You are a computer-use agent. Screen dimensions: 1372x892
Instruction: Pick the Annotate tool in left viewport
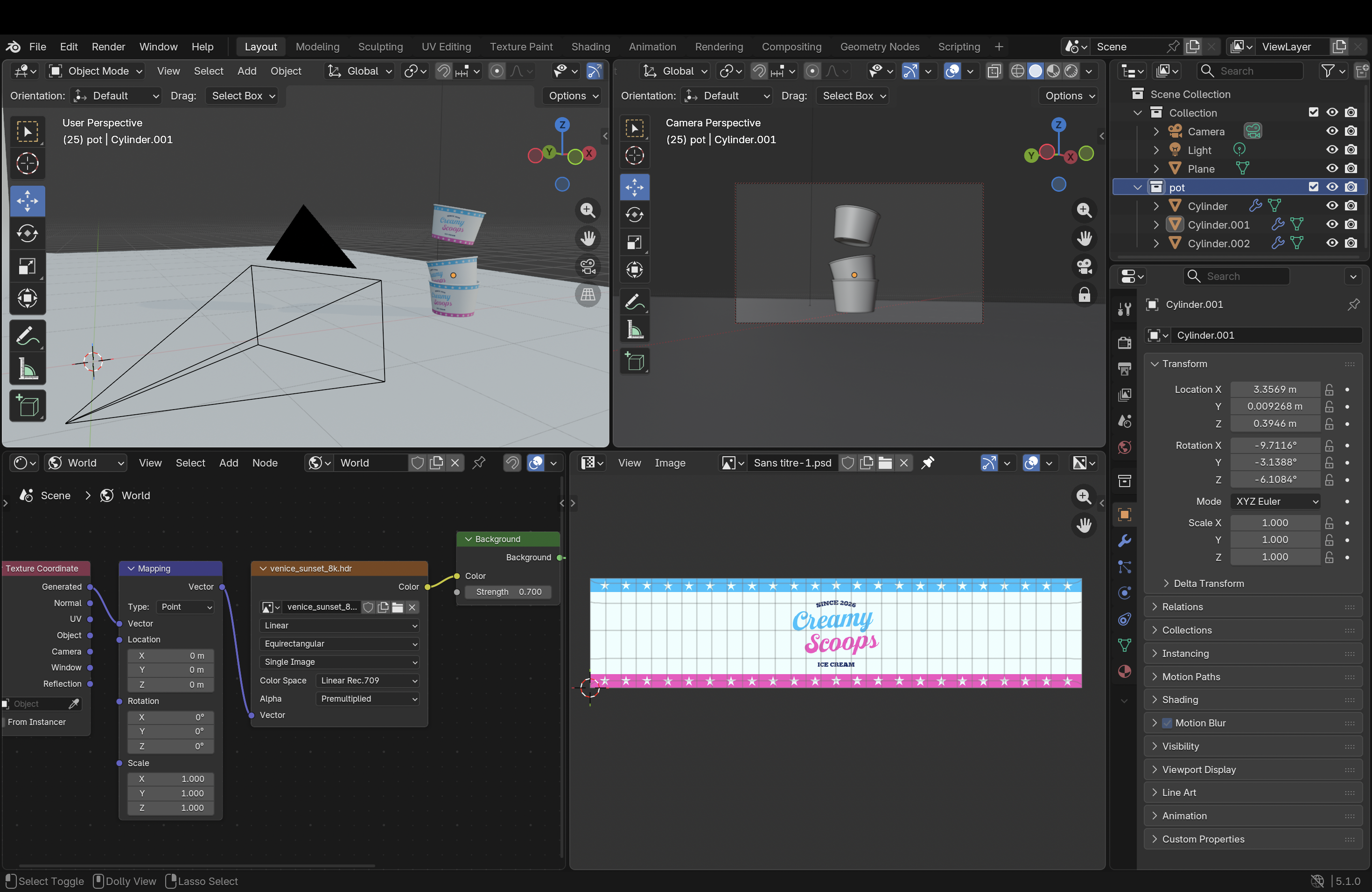click(27, 336)
